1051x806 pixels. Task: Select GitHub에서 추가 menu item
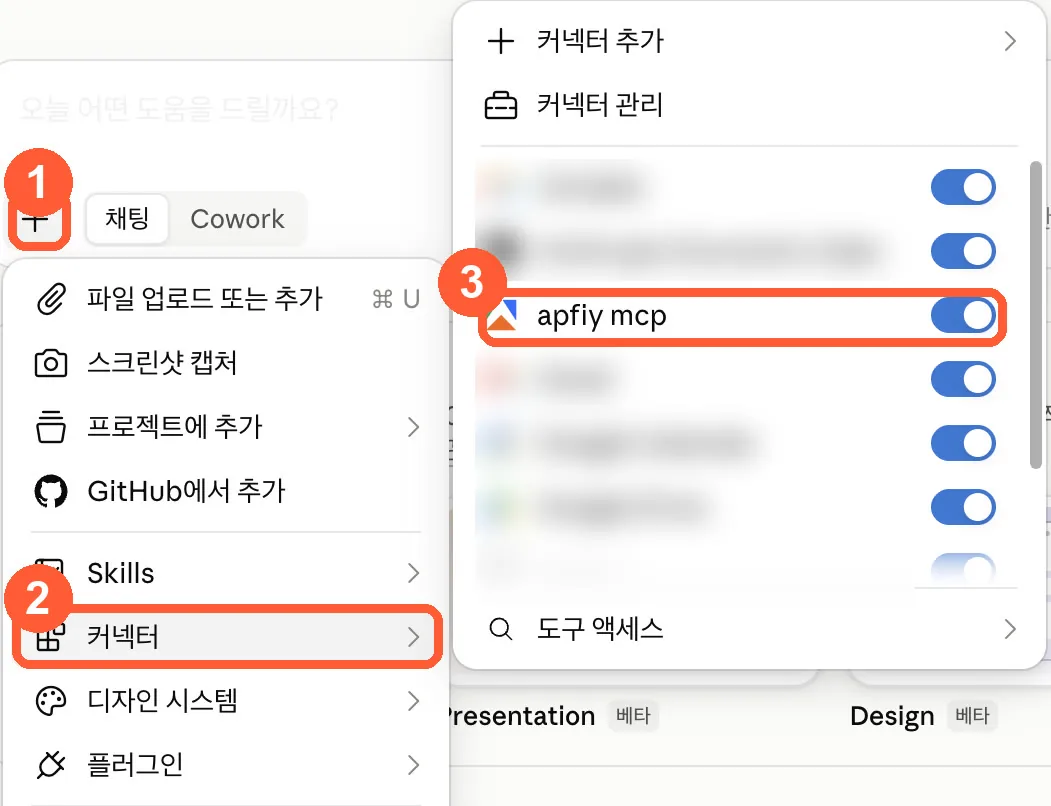(228, 492)
